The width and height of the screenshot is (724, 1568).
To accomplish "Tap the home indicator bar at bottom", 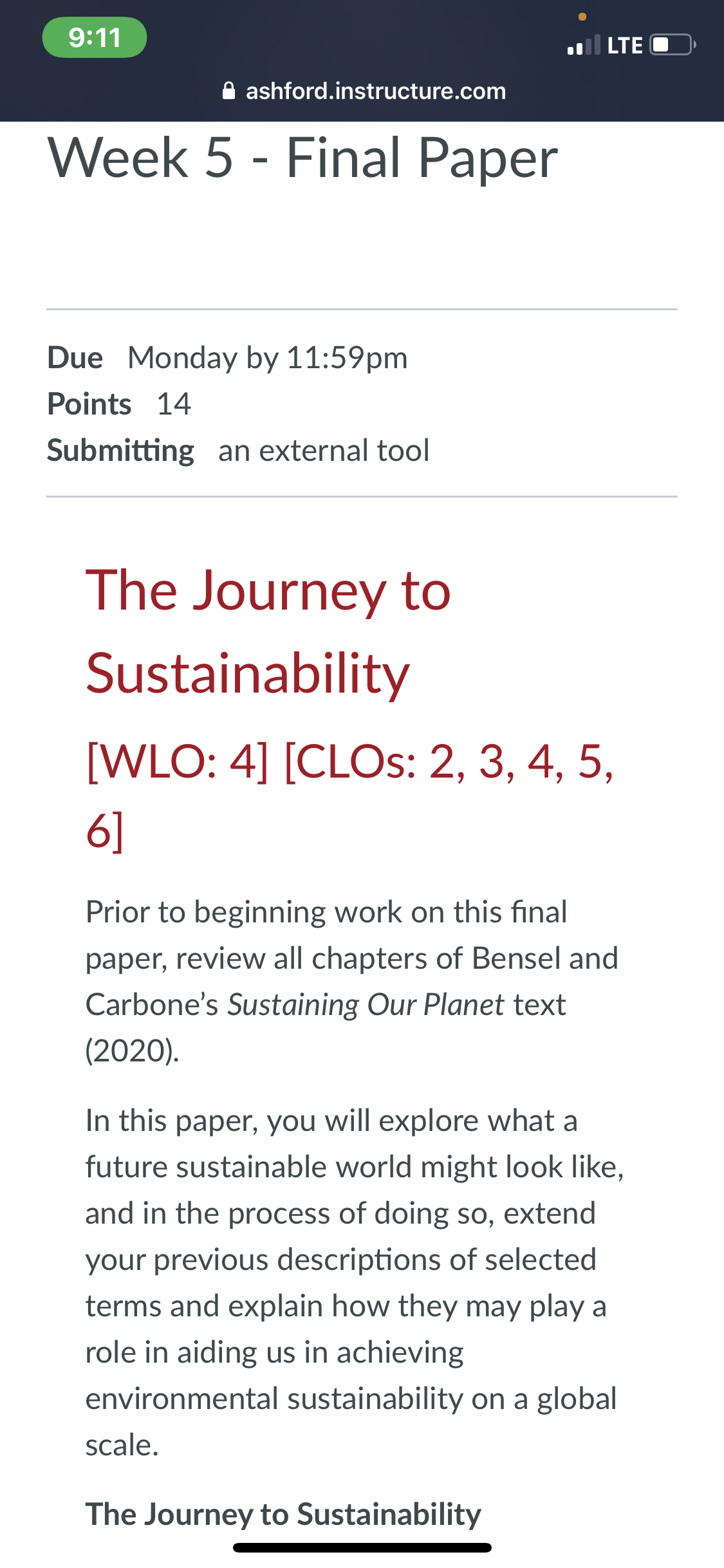I will 362,1547.
